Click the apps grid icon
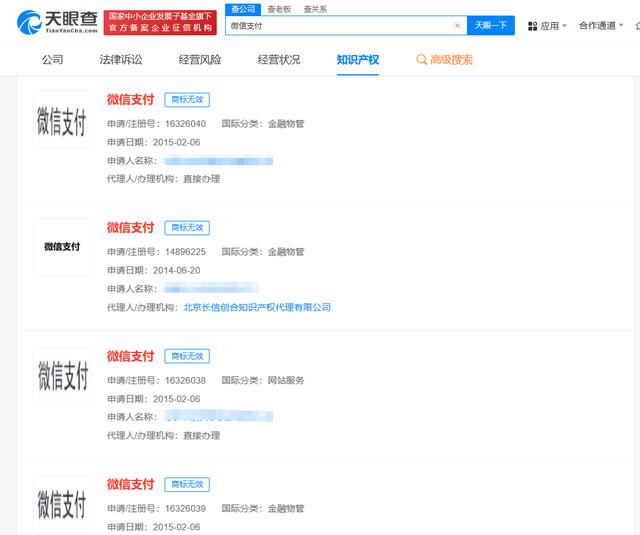The height and width of the screenshot is (535, 640). pos(532,26)
